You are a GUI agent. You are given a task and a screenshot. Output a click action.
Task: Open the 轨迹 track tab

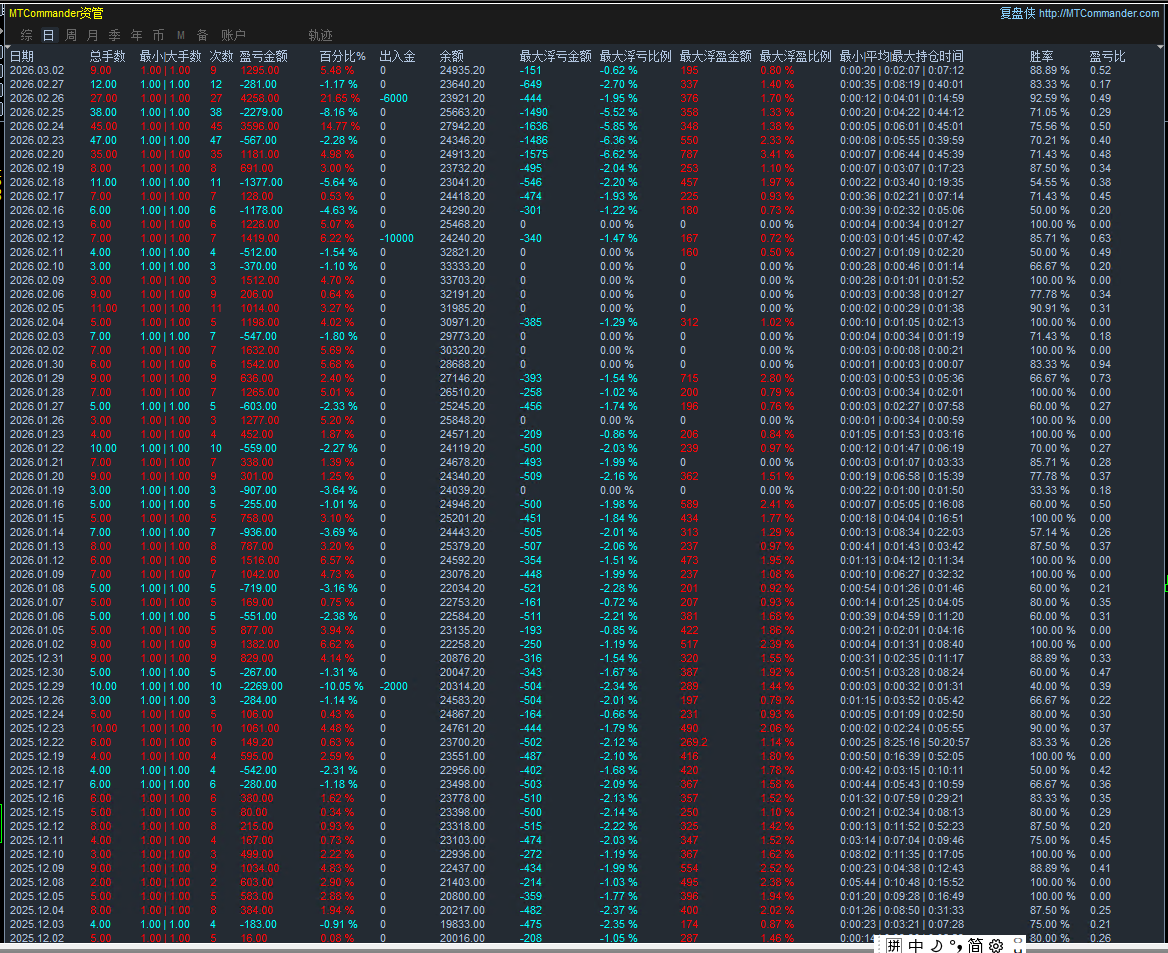(x=320, y=35)
